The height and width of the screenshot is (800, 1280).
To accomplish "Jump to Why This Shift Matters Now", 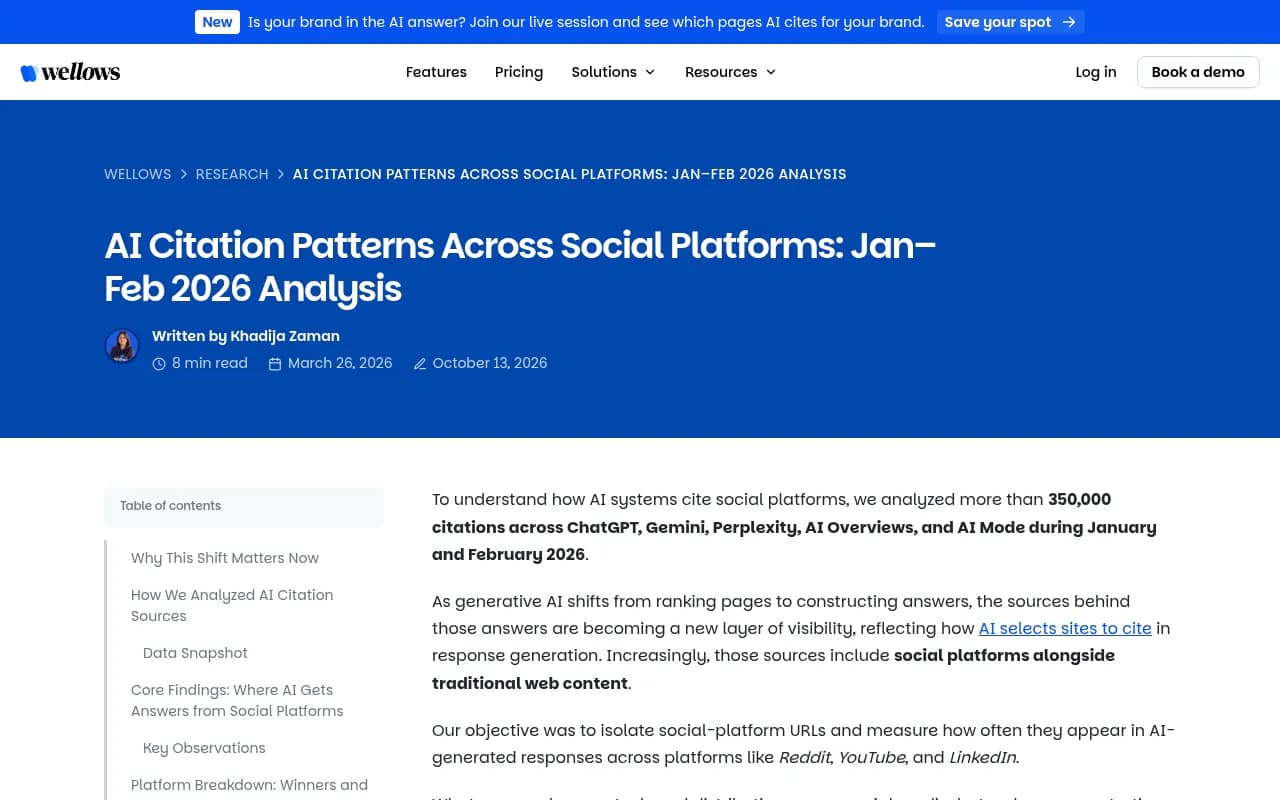I will point(225,558).
